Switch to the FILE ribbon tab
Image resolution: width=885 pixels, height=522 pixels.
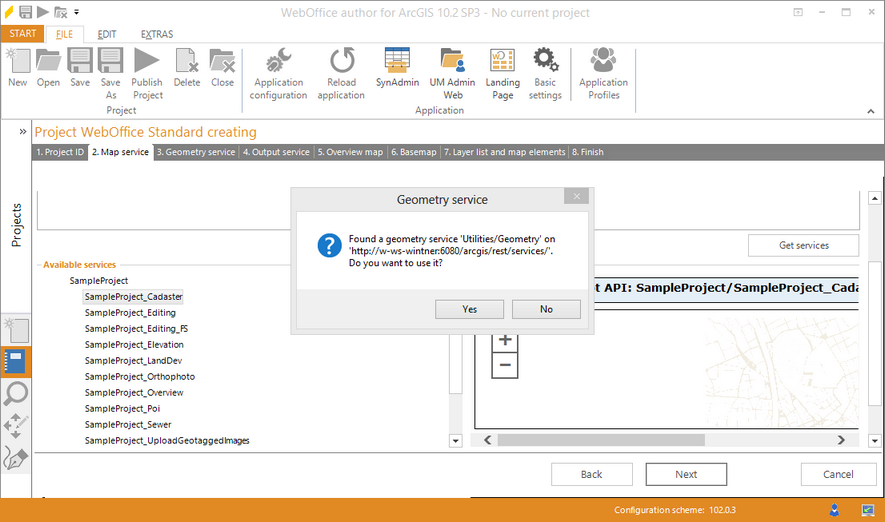click(x=64, y=34)
